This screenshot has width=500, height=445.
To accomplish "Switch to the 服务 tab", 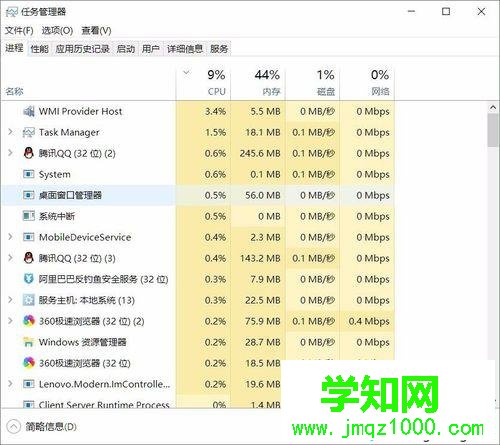I will [x=219, y=49].
